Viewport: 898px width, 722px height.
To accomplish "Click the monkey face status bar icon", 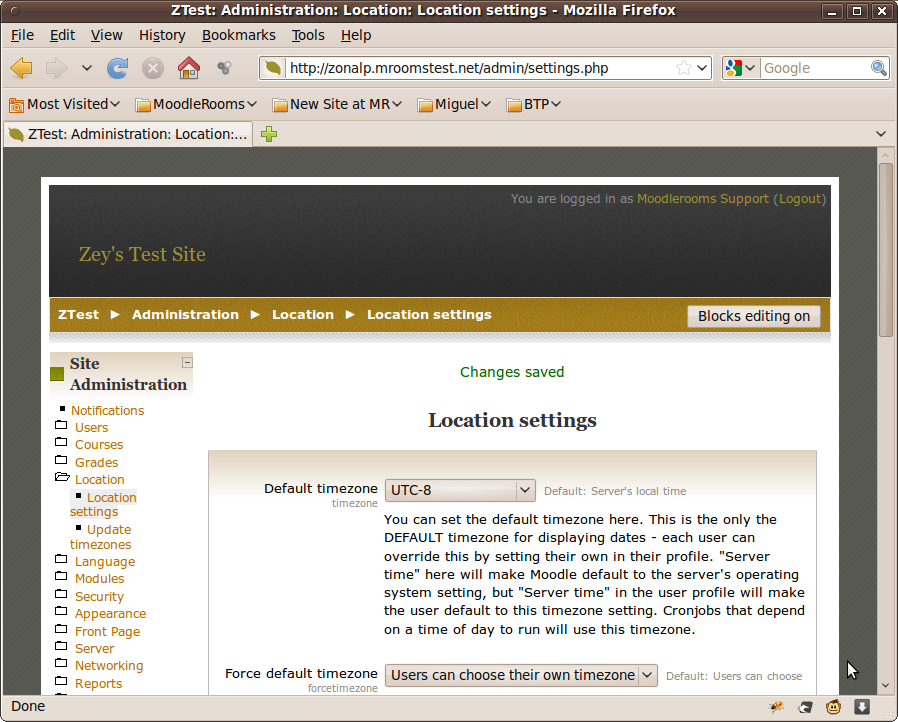I will [833, 707].
